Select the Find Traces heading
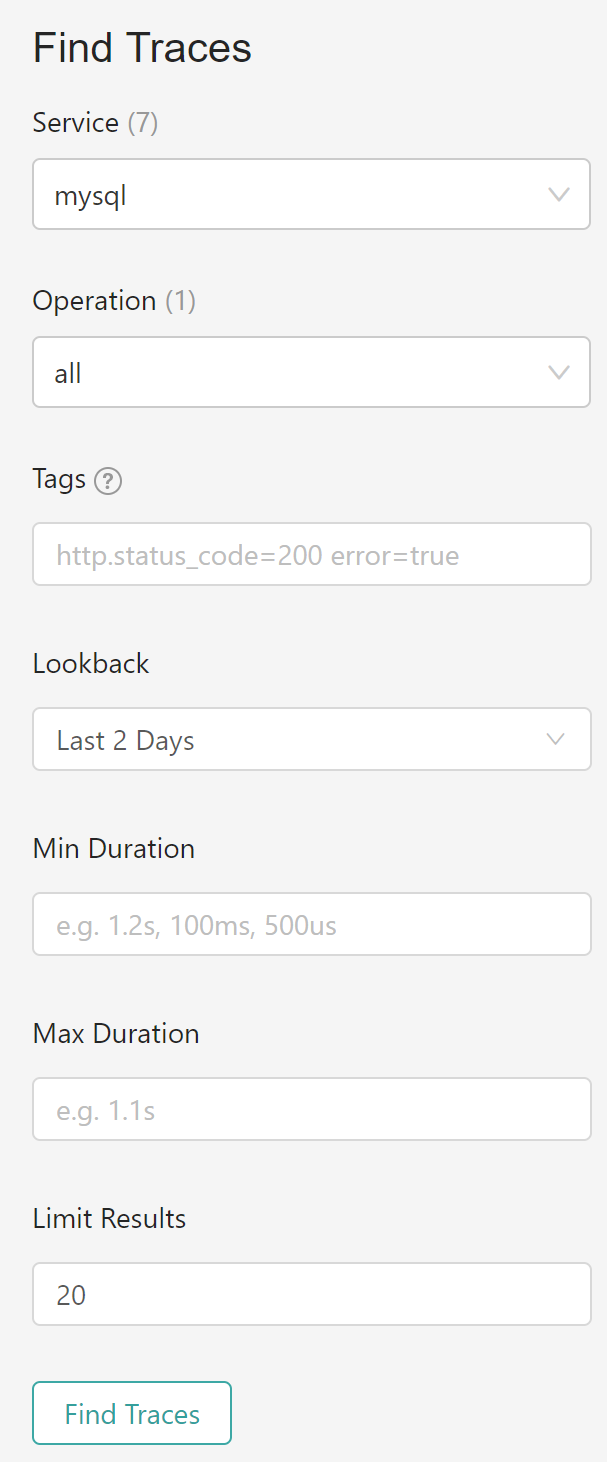 142,47
